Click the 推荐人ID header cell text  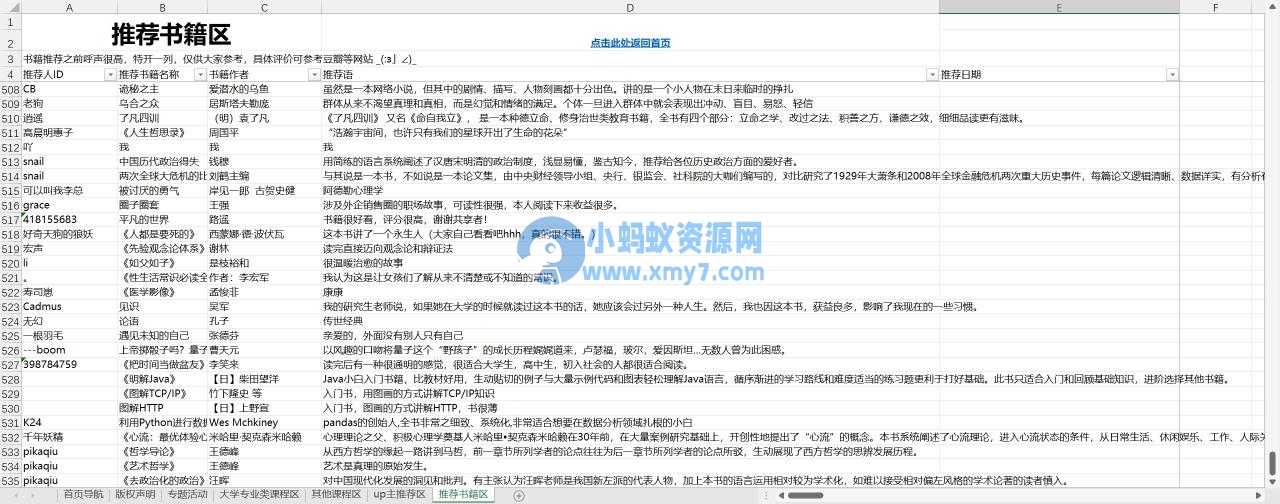pyautogui.click(x=43, y=75)
